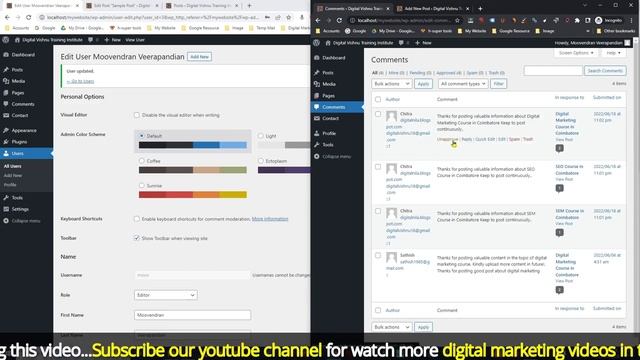Click First Name field containing Moovendran
The height and width of the screenshot is (360, 640).
coord(192,315)
